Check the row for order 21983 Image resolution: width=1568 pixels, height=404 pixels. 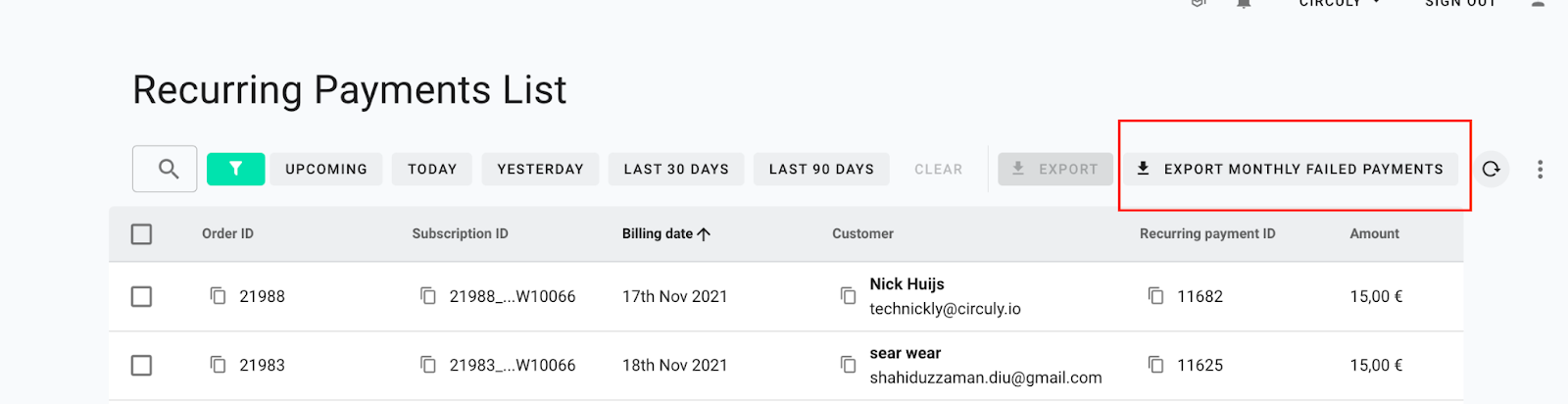pos(141,365)
